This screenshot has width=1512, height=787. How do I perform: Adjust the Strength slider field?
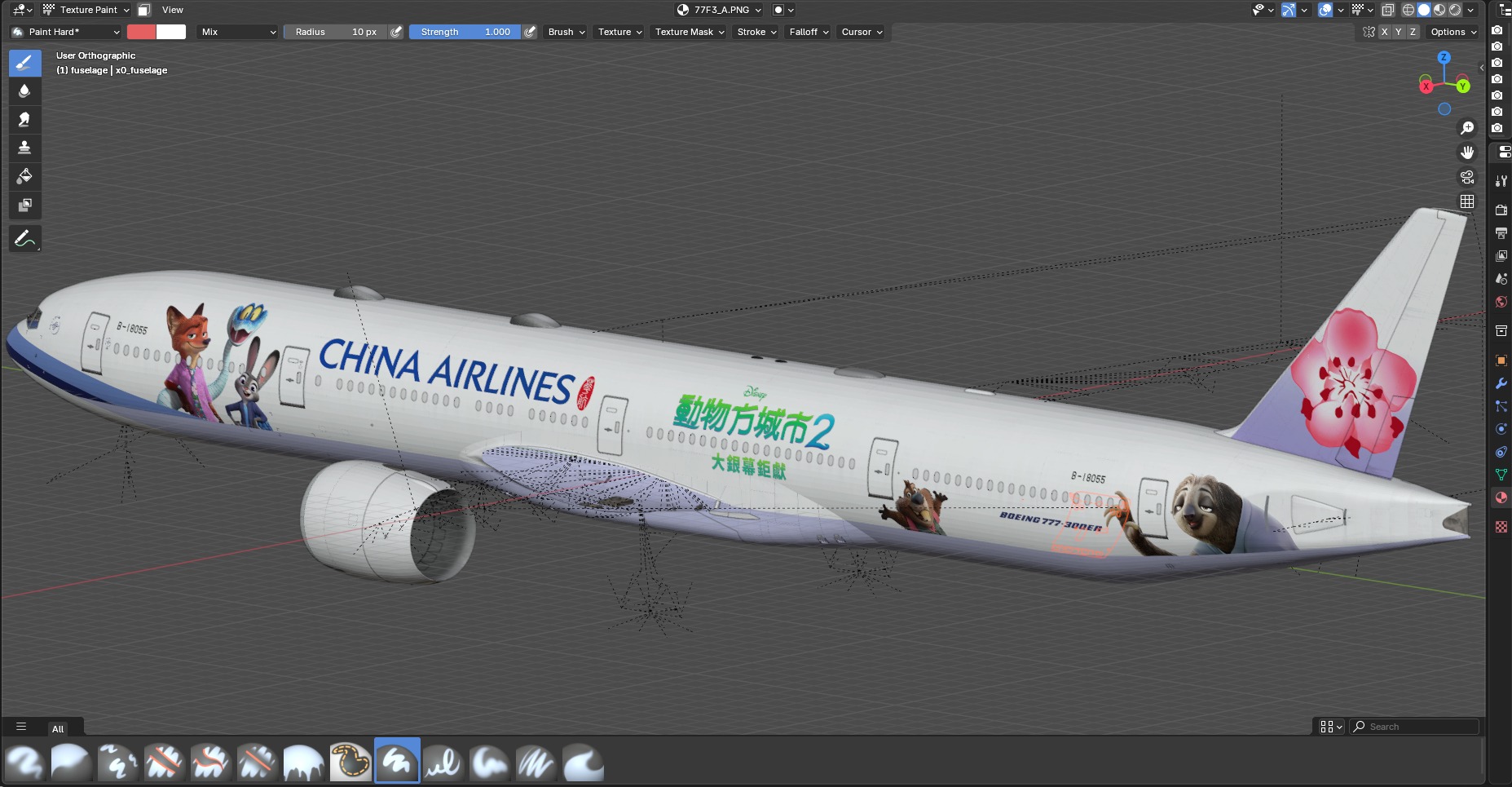[465, 32]
